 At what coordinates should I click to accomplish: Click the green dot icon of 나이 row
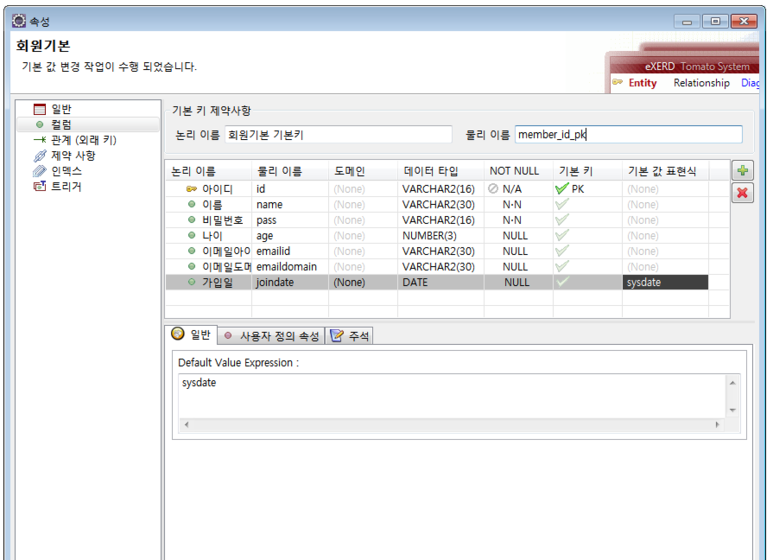pos(191,235)
